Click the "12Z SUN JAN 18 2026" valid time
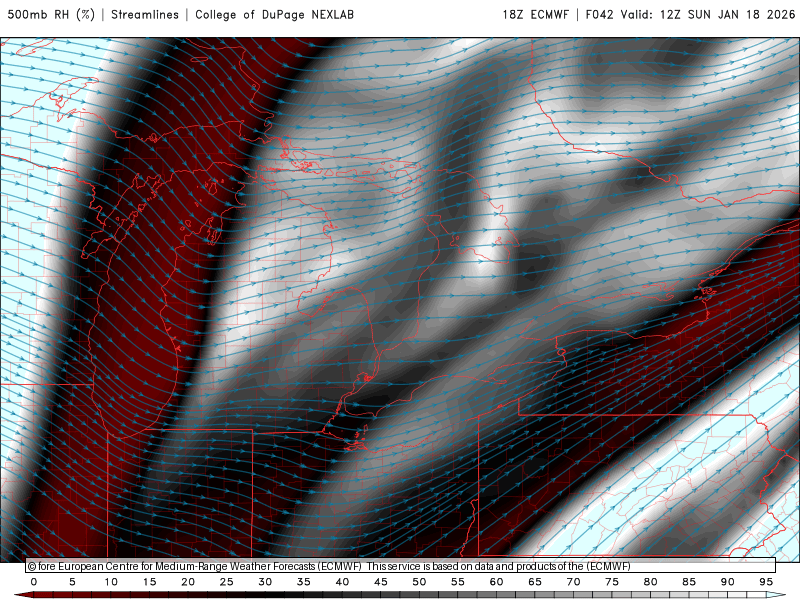800x600 pixels. [728, 14]
